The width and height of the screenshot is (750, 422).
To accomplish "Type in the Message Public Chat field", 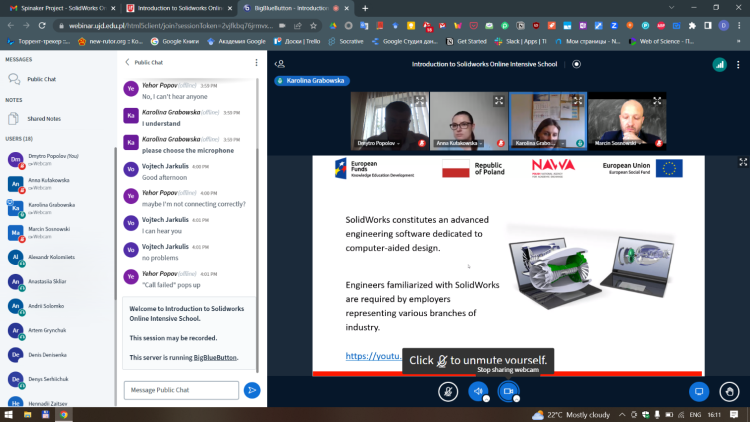I will click(181, 390).
